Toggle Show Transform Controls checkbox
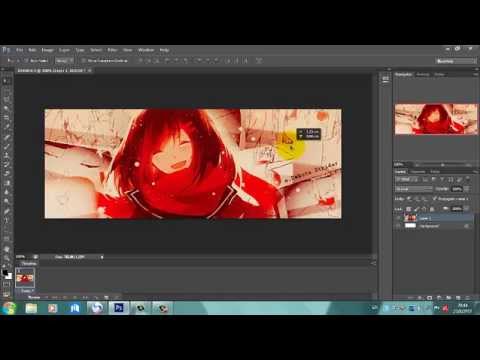Viewport: 480px width, 360px height. 83,61
